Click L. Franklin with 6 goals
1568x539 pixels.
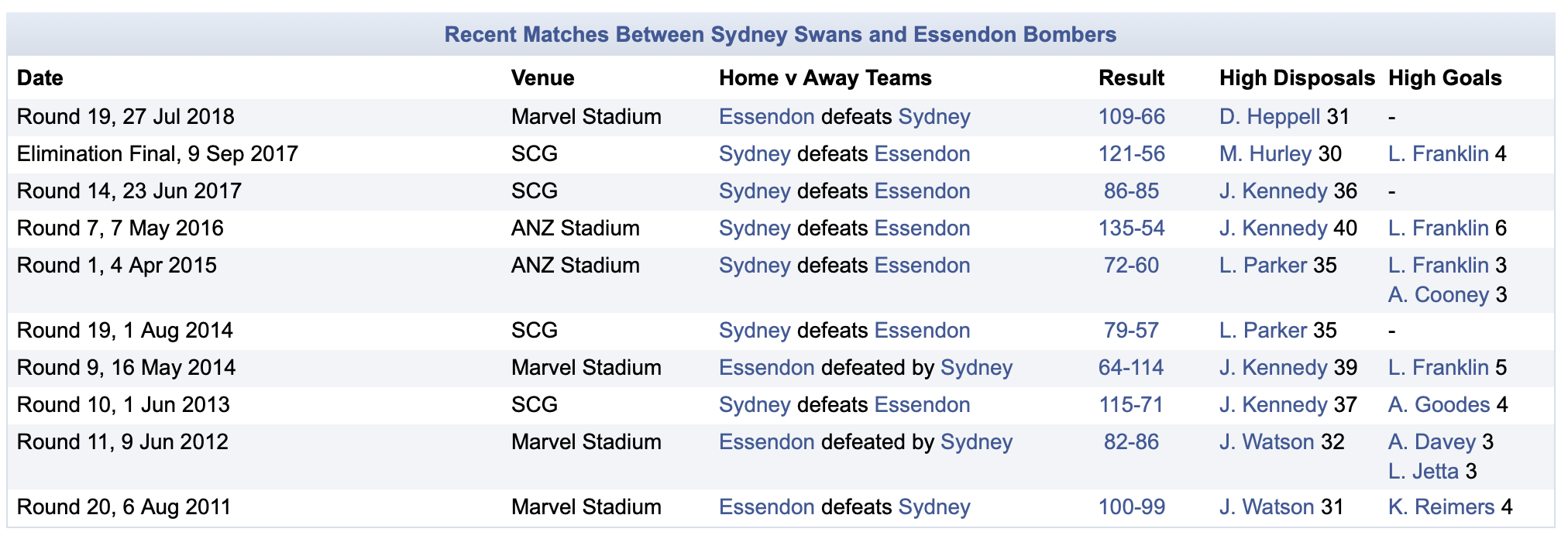tap(1439, 228)
